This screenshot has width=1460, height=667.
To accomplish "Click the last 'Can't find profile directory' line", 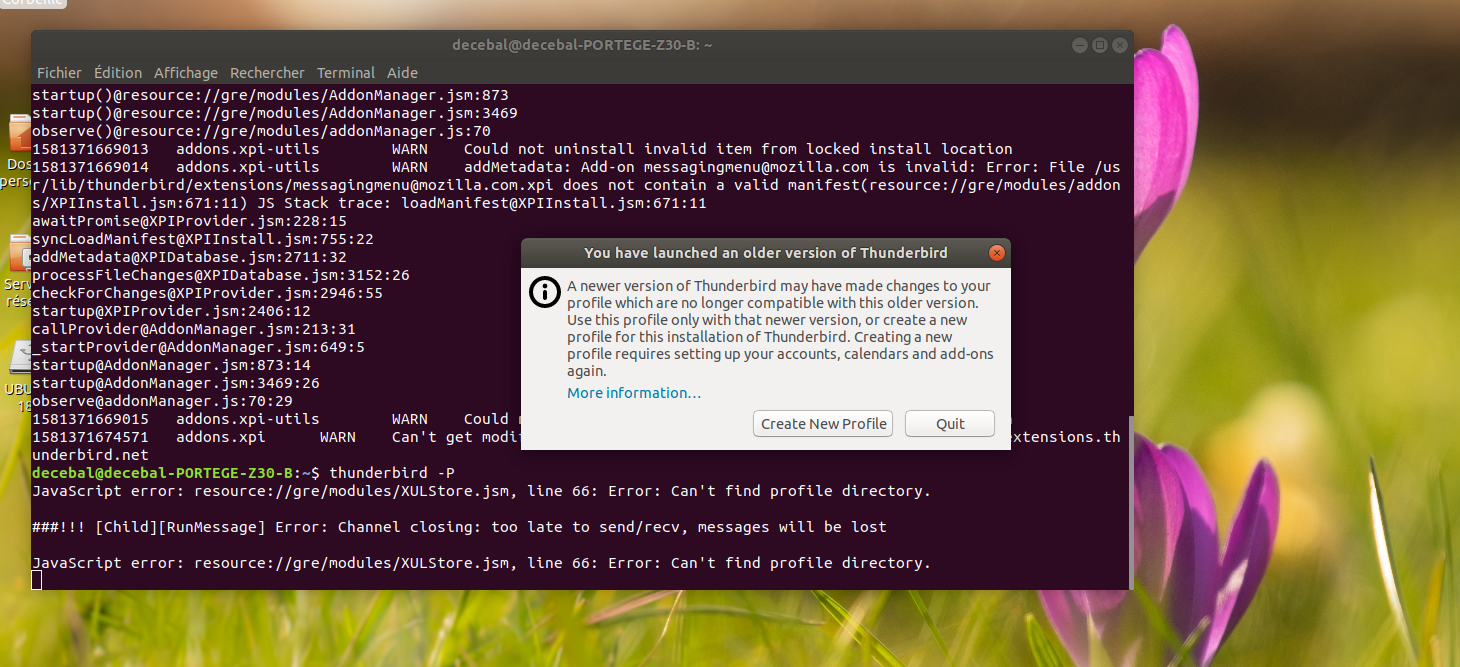I will click(x=481, y=563).
